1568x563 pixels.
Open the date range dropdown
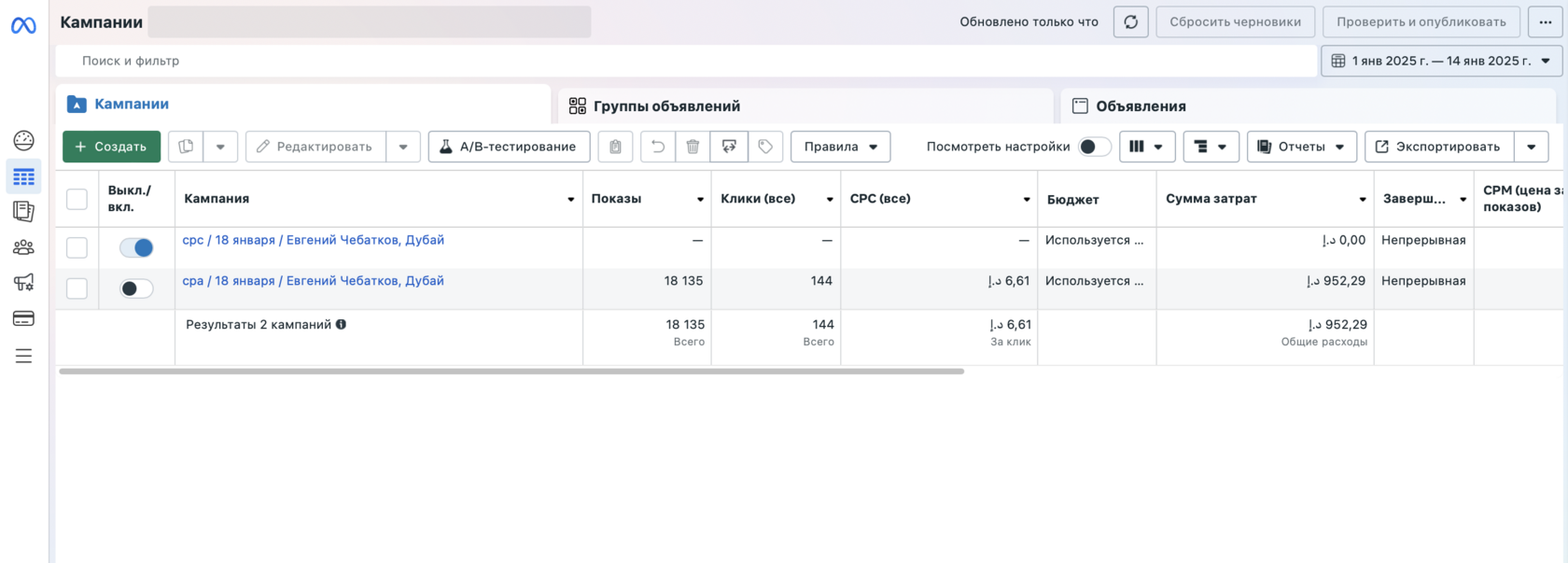[1441, 61]
